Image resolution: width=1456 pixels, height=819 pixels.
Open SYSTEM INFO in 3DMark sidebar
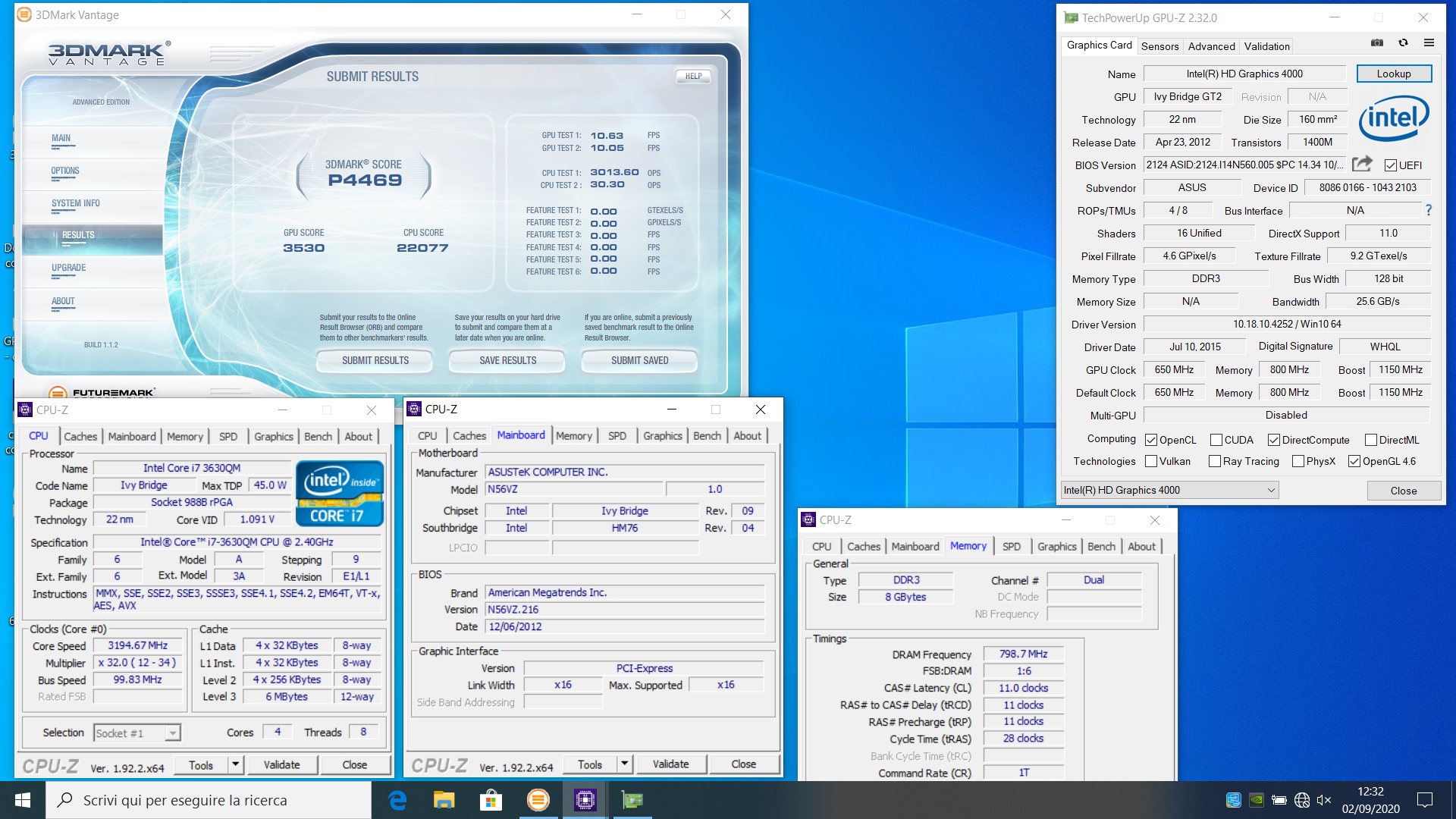[76, 203]
